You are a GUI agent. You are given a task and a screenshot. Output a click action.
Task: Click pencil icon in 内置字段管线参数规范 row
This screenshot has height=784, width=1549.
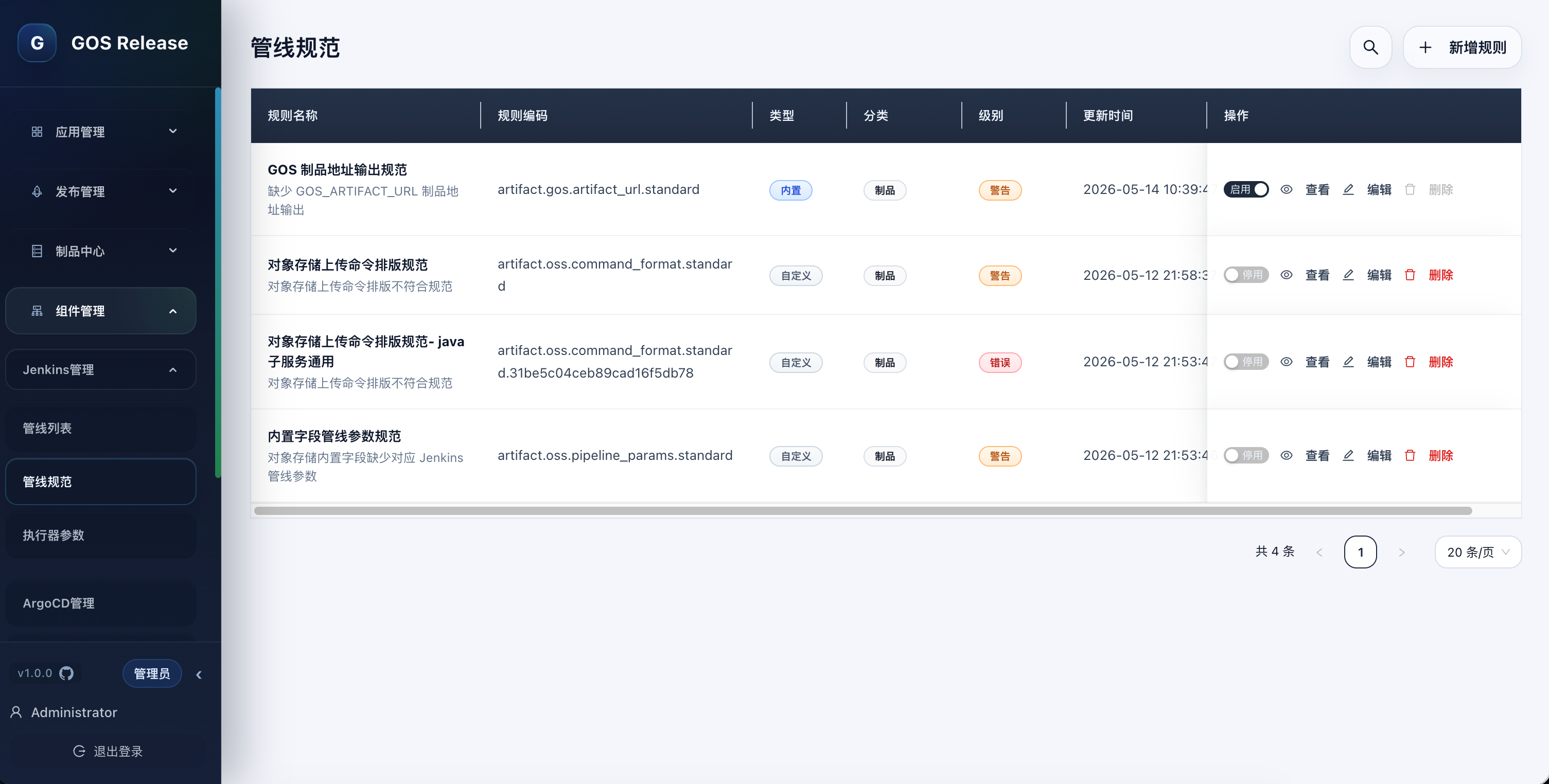[x=1348, y=455]
